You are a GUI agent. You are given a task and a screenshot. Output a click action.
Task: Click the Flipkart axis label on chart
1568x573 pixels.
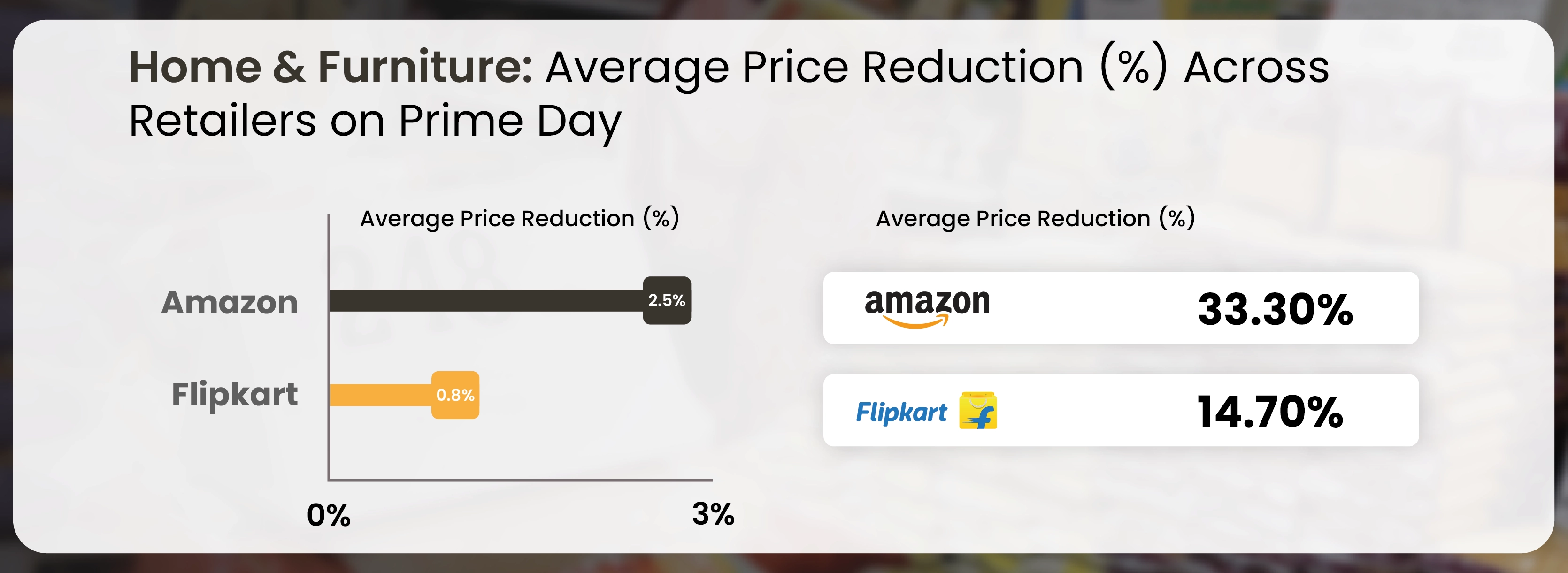tap(234, 394)
